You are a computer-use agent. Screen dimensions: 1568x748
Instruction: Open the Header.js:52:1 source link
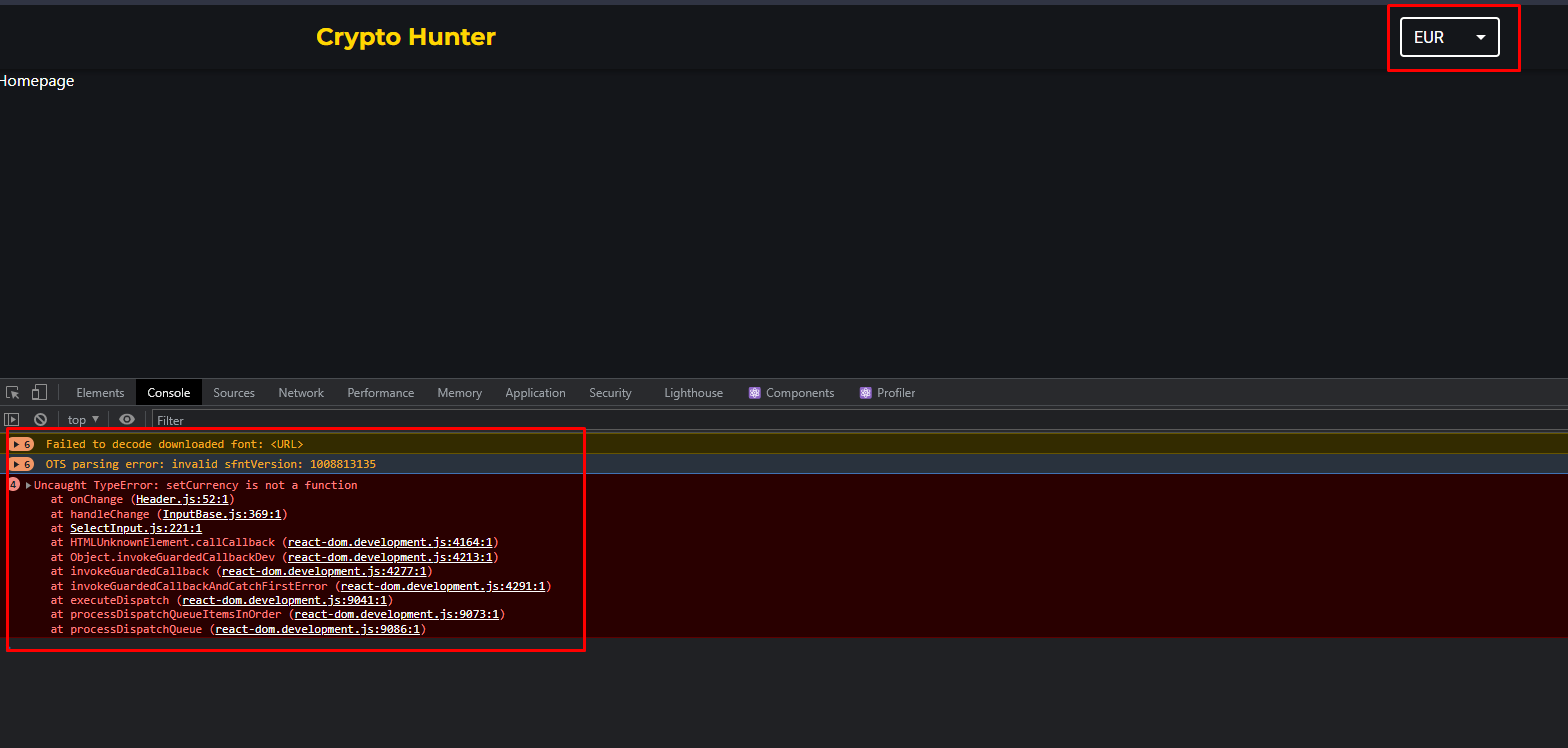[x=183, y=499]
